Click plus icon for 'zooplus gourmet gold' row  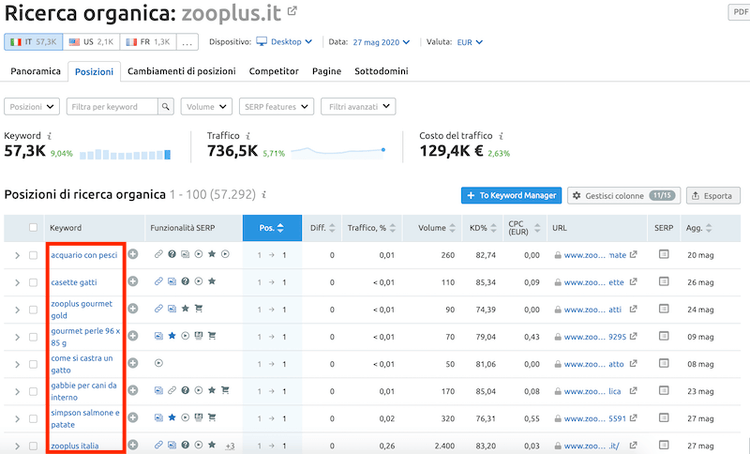click(x=133, y=309)
